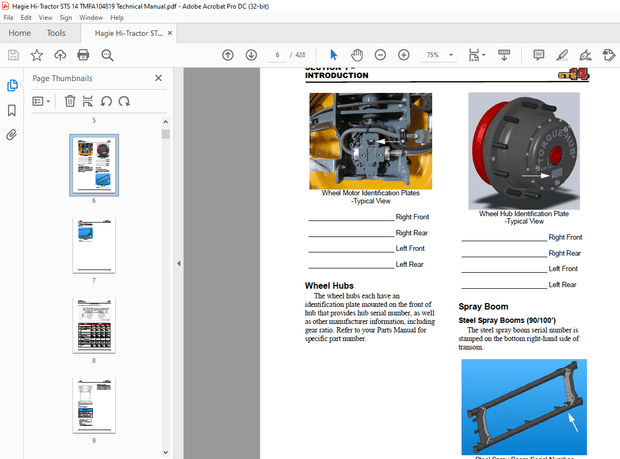Click the wheel motor photo
The width and height of the screenshot is (620, 459).
click(x=370, y=141)
